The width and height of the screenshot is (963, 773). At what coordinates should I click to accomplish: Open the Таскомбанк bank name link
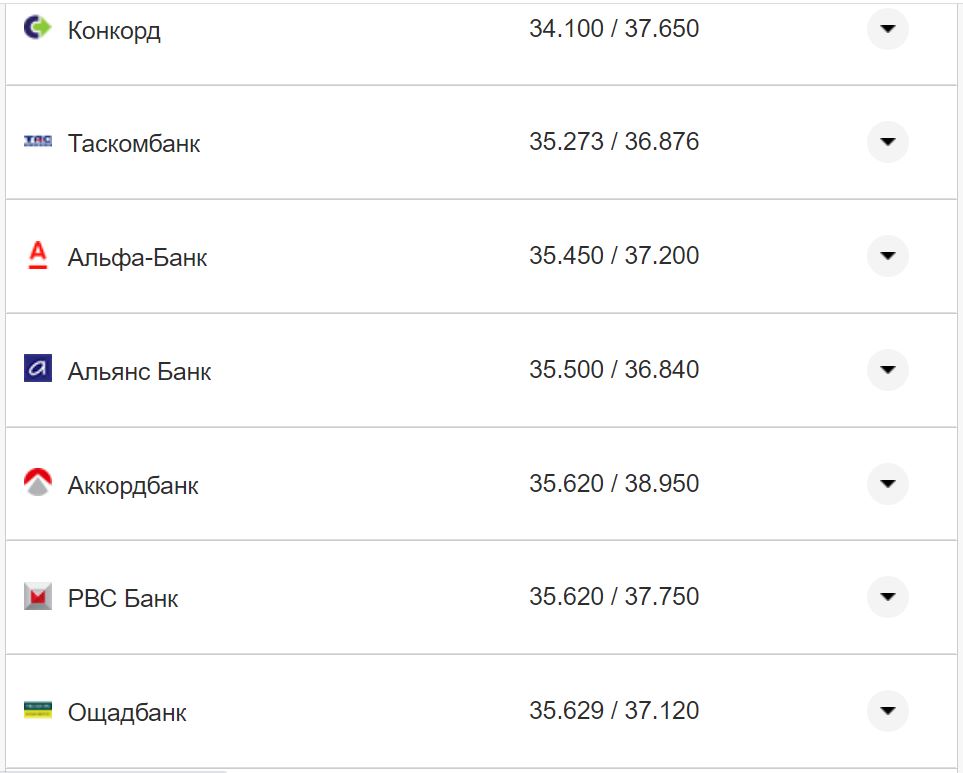point(134,144)
